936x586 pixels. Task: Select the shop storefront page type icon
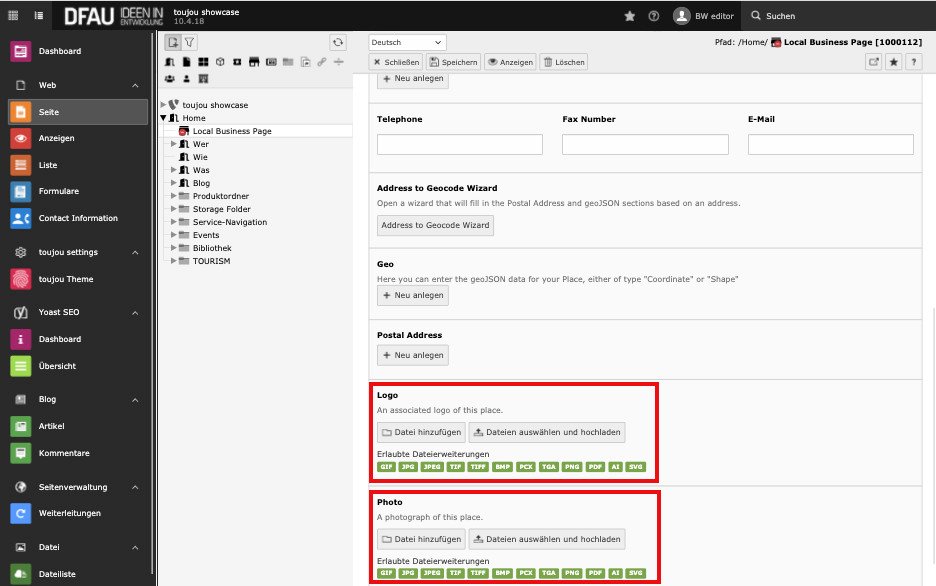(254, 62)
